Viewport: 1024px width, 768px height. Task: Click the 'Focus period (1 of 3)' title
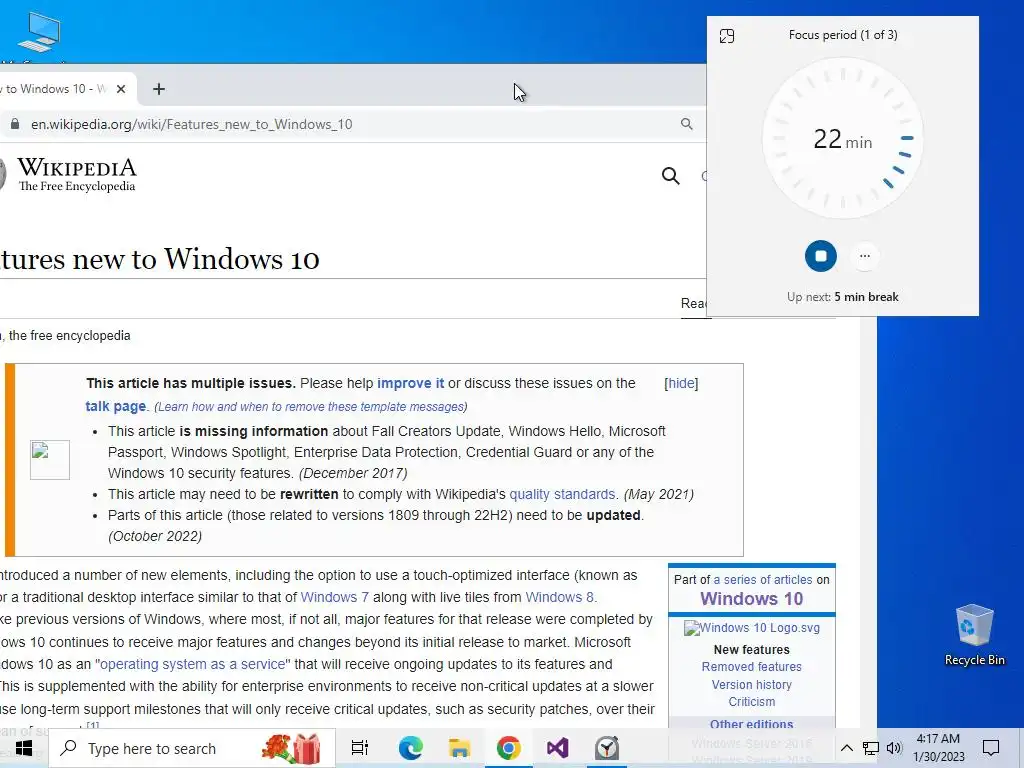click(842, 35)
